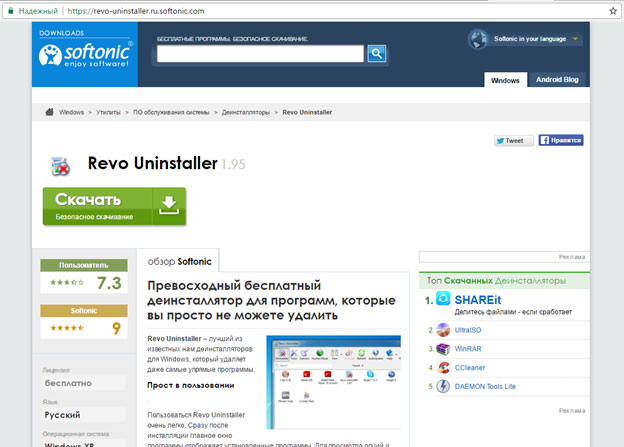Viewport: 624px width, 447px height.
Task: Switch to the Windows tab
Action: point(505,80)
